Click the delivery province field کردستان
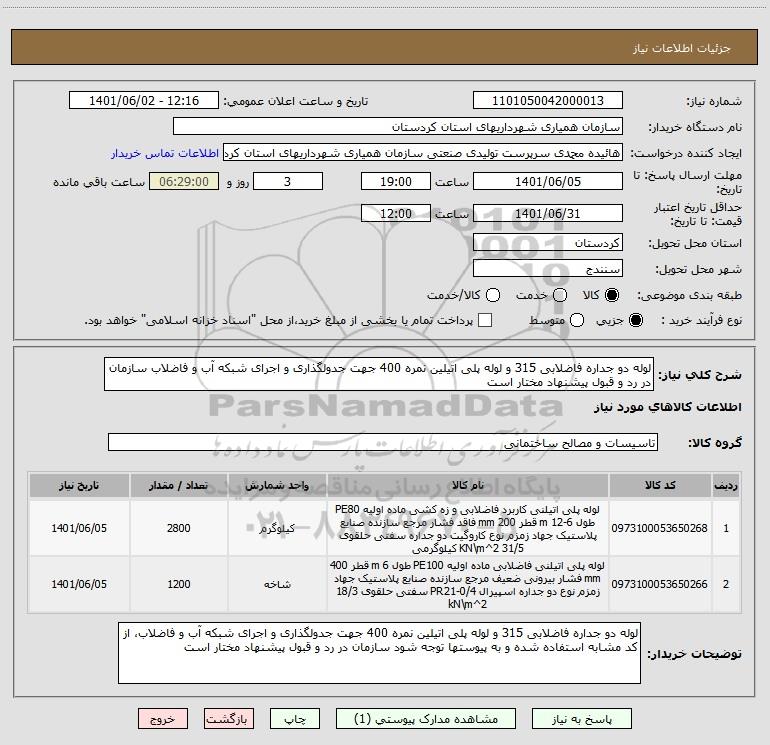This screenshot has width=770, height=745. [x=548, y=243]
